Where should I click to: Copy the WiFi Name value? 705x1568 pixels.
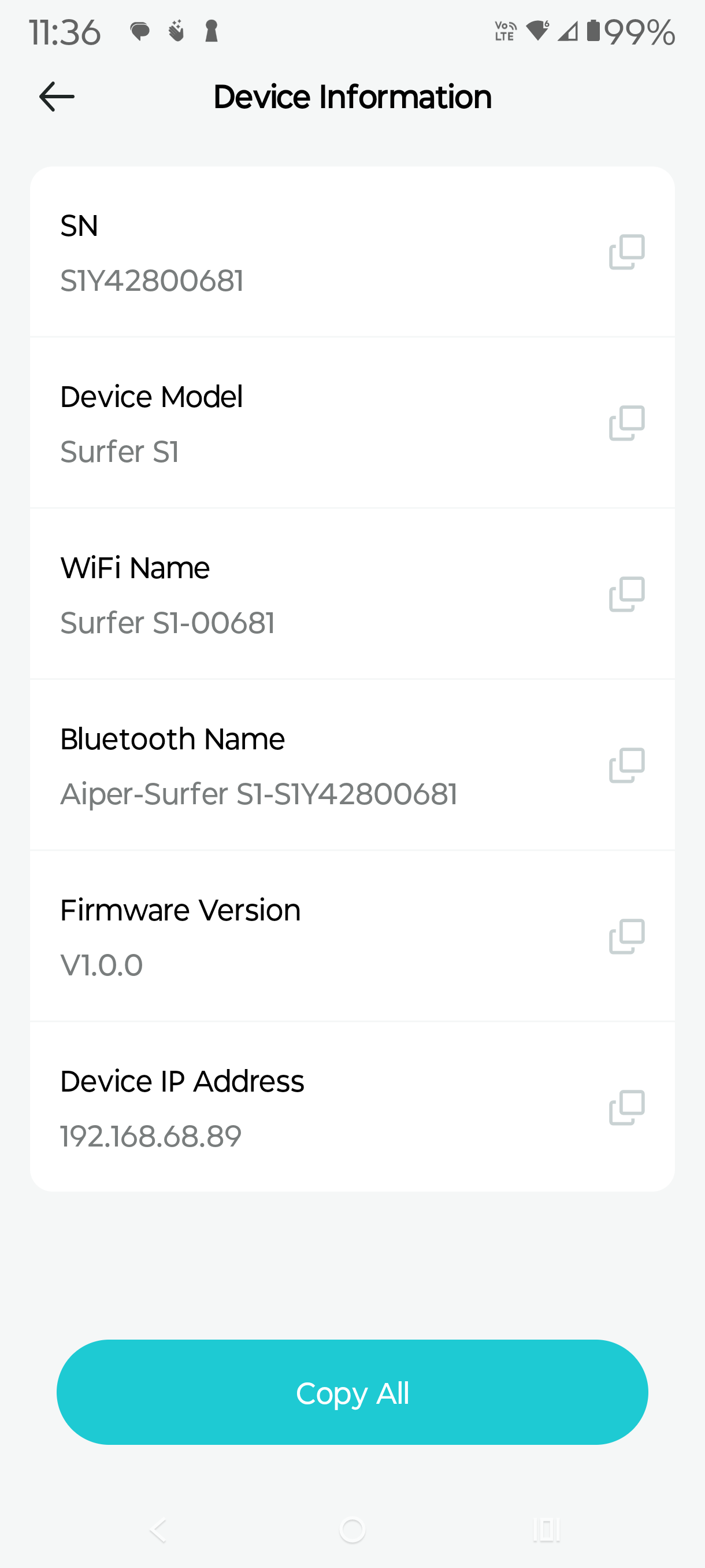626,594
